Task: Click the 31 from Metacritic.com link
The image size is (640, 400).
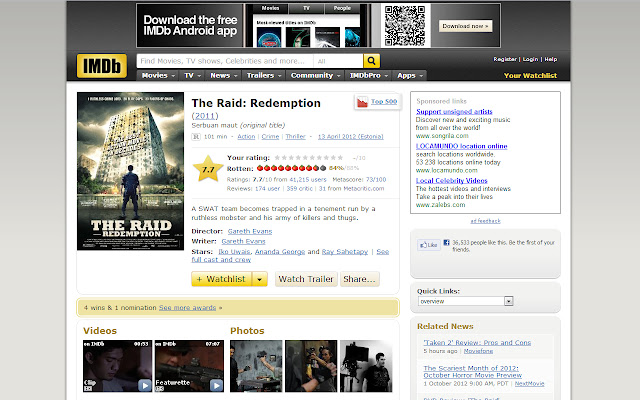Action: (x=351, y=189)
